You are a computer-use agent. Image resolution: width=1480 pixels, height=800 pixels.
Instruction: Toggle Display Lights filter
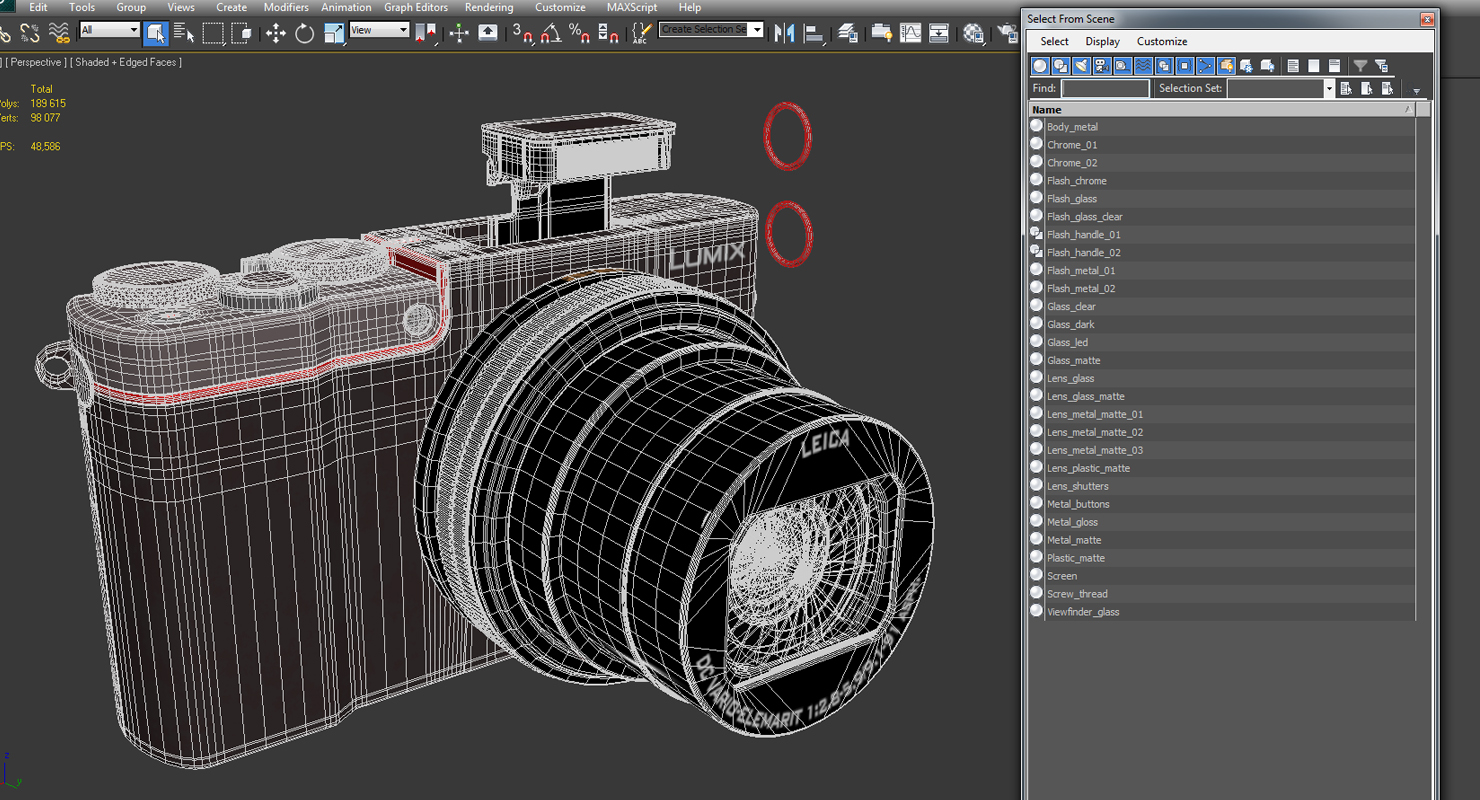click(x=1081, y=66)
